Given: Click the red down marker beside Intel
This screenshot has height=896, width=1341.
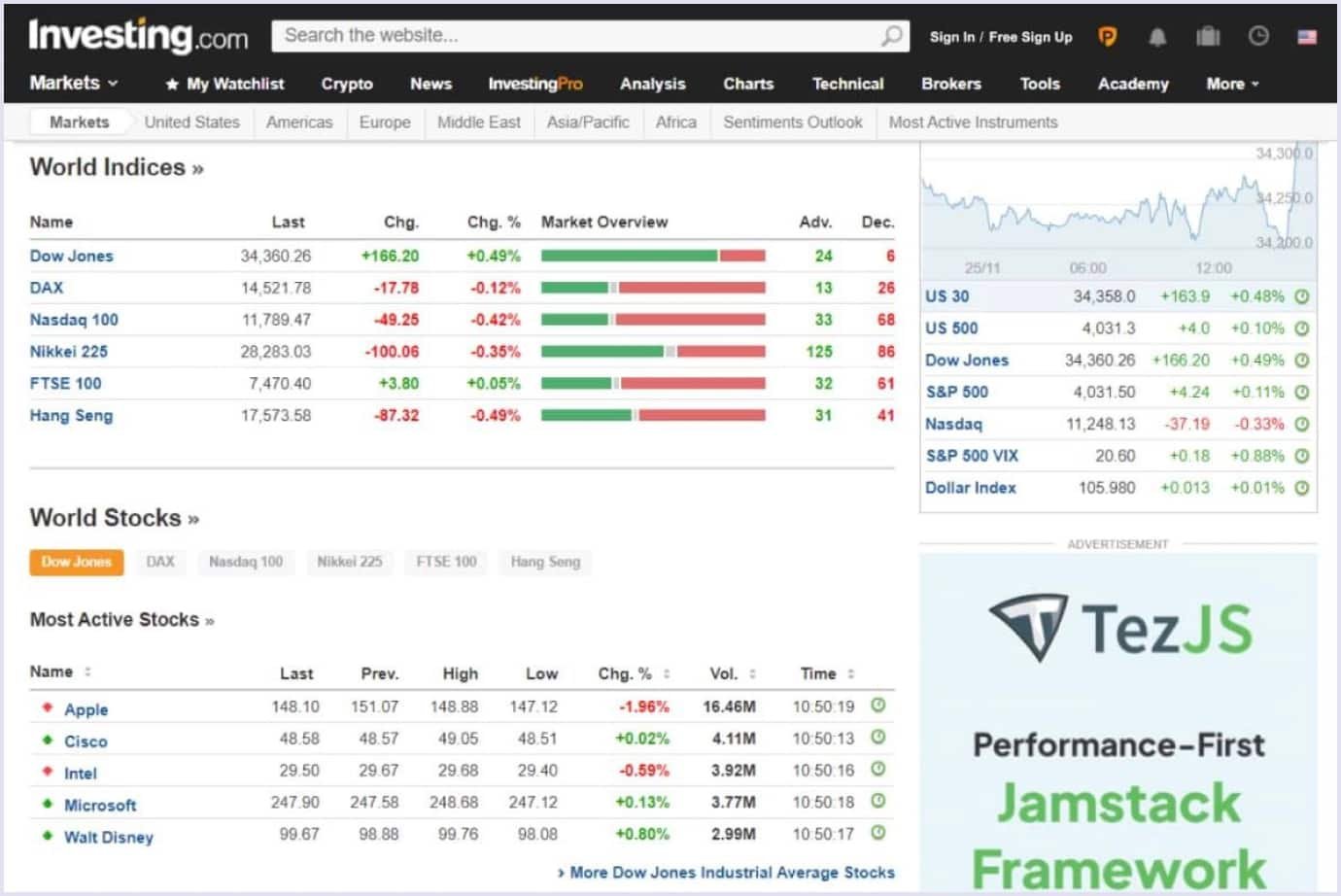Looking at the screenshot, I should click(x=47, y=772).
